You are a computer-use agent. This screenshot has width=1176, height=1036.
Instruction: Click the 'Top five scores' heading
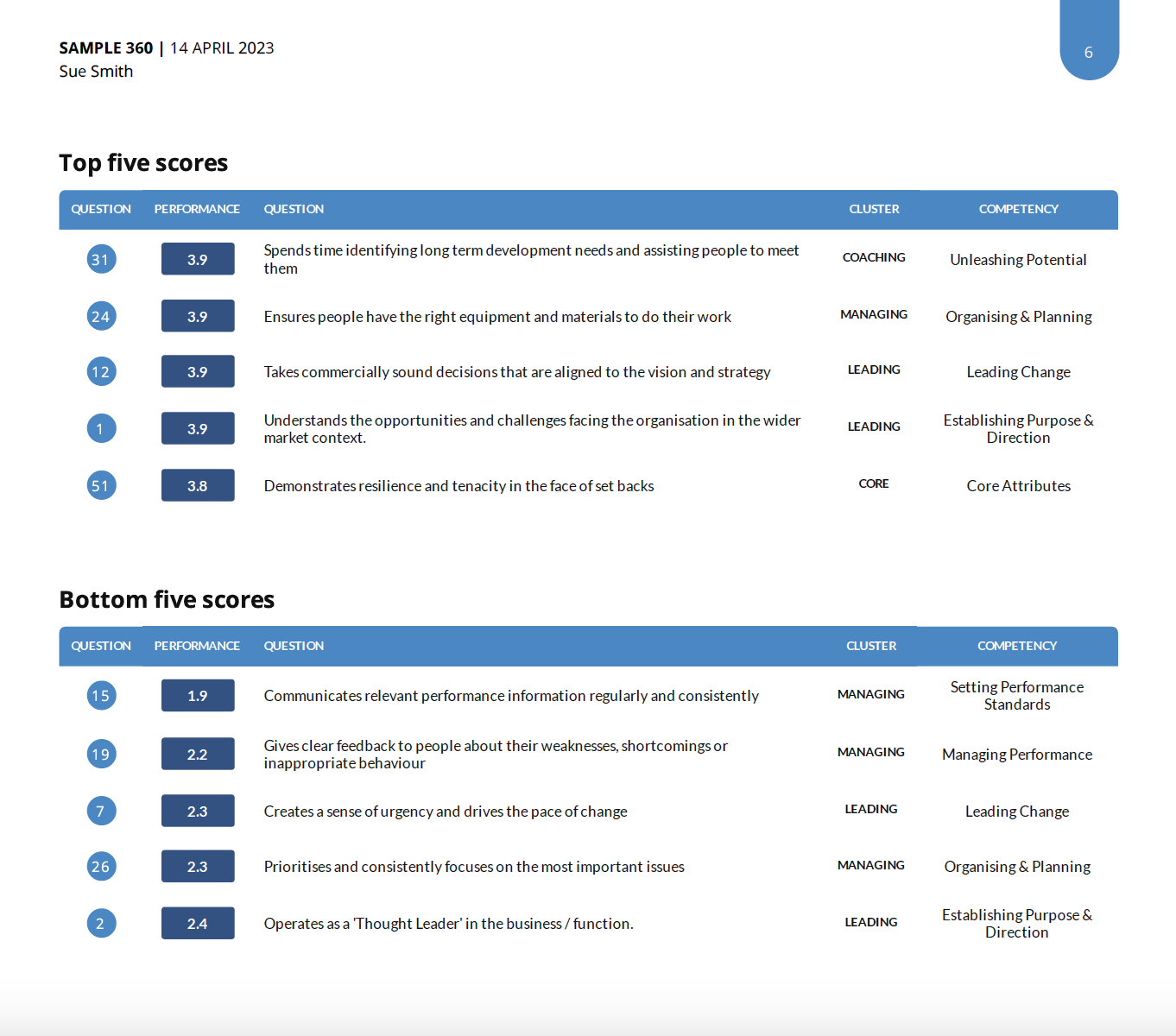pyautogui.click(x=143, y=163)
